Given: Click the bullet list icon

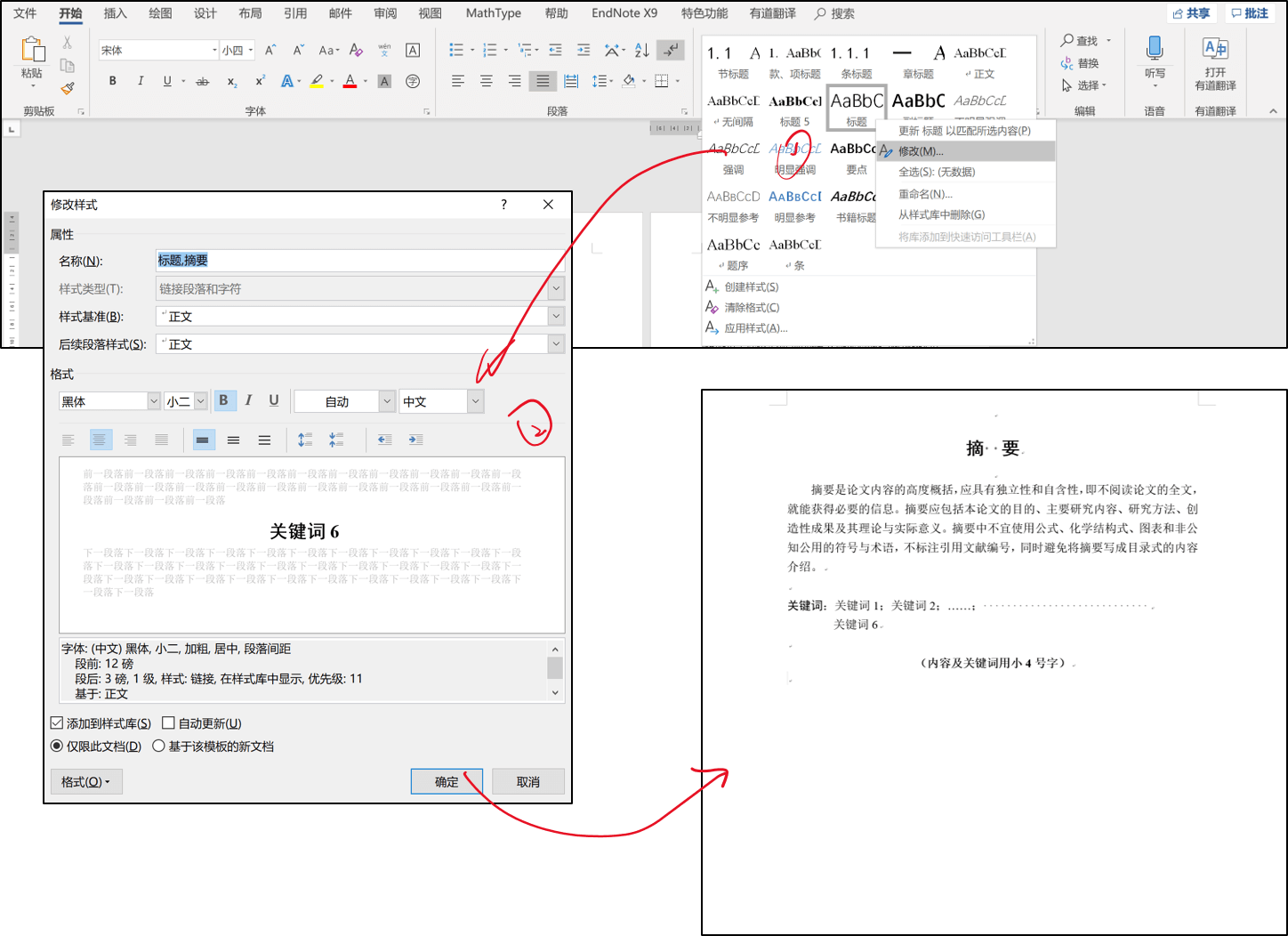Looking at the screenshot, I should point(456,50).
